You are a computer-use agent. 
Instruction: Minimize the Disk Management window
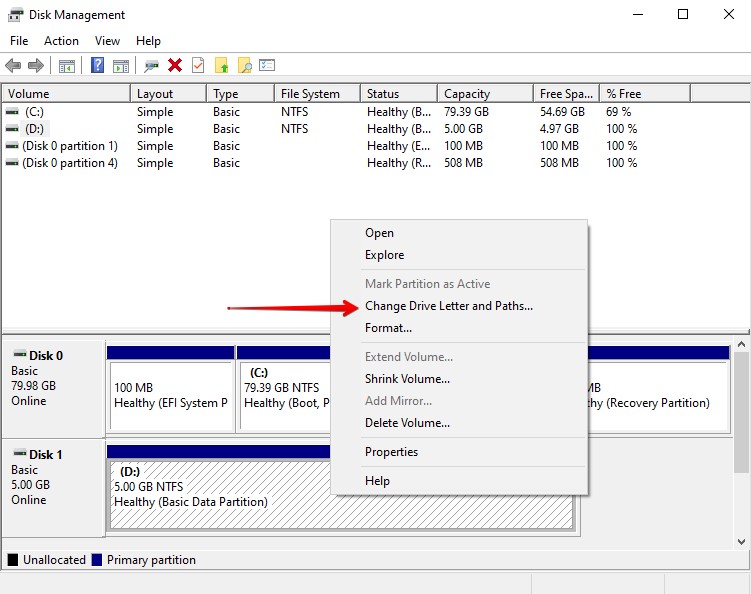[638, 14]
